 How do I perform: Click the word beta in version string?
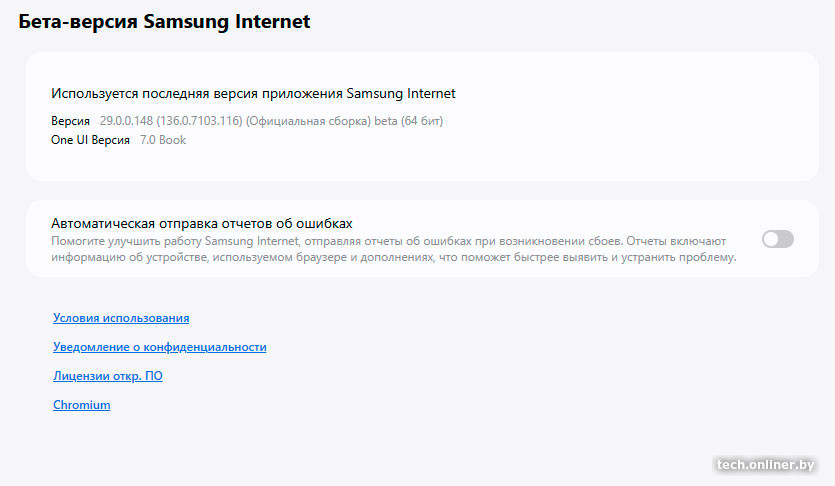pyautogui.click(x=385, y=121)
